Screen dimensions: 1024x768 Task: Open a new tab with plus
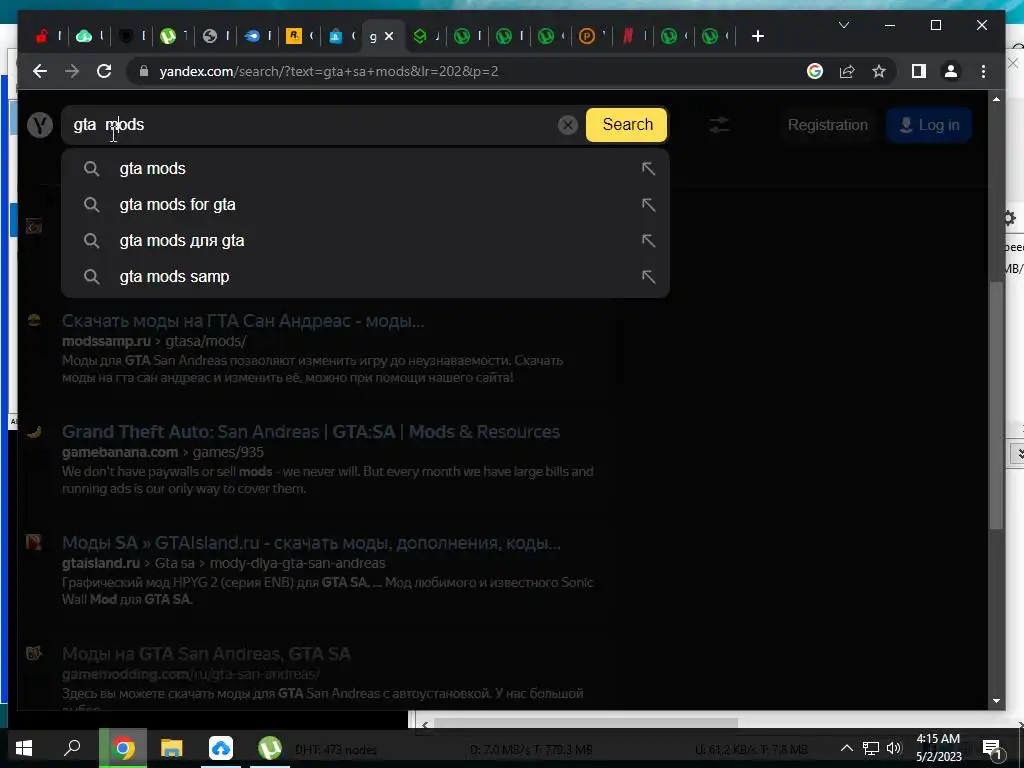click(x=758, y=36)
